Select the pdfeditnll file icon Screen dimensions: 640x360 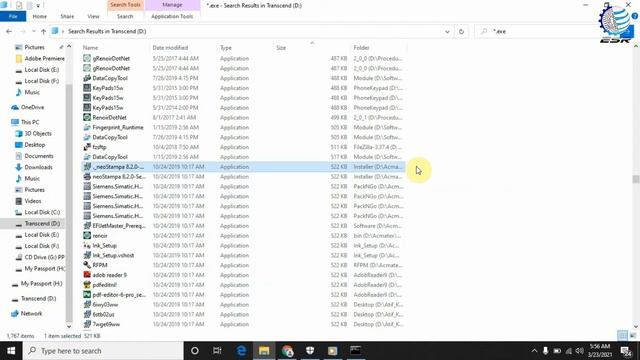87,284
